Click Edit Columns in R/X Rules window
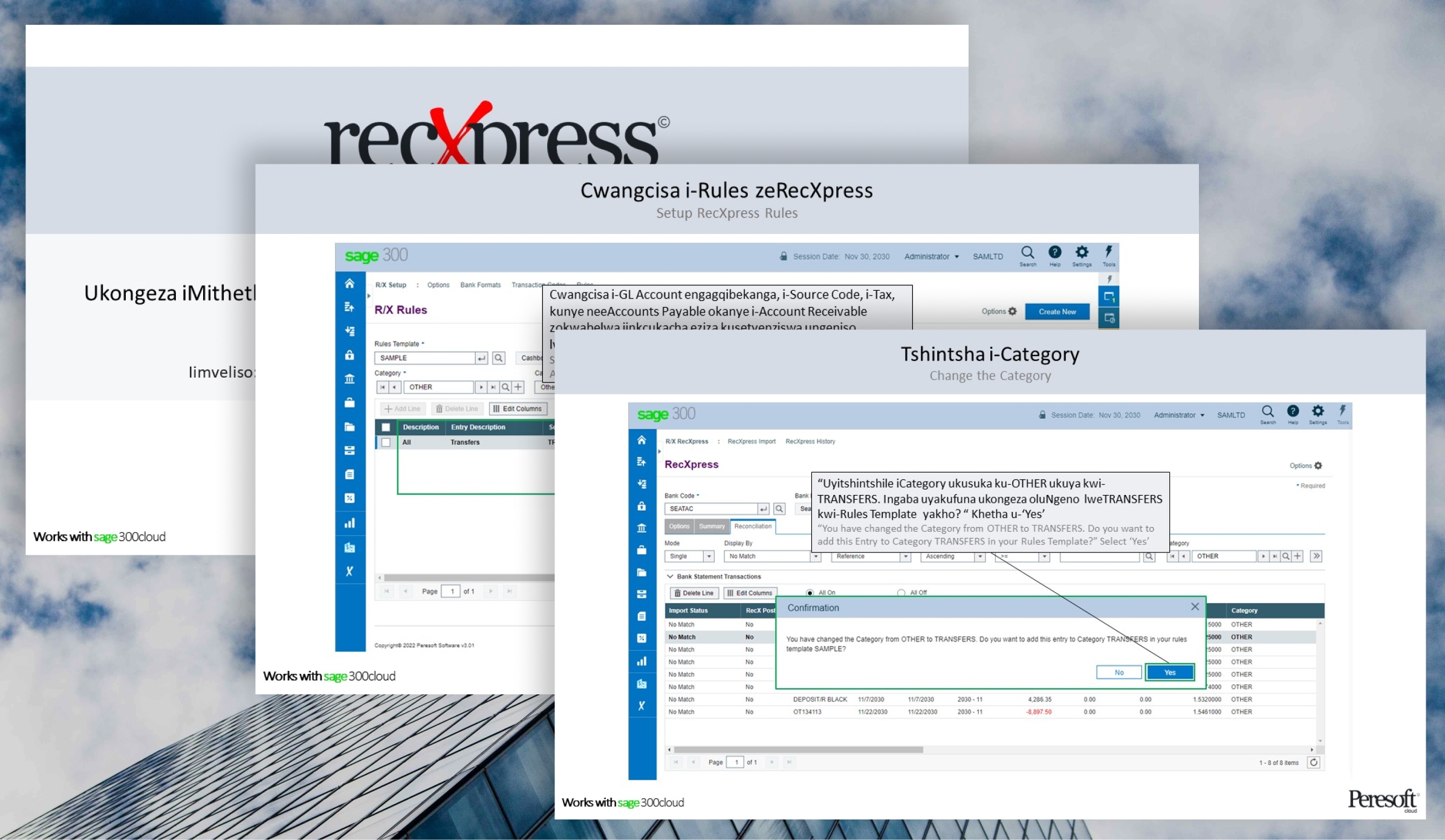 coord(518,409)
